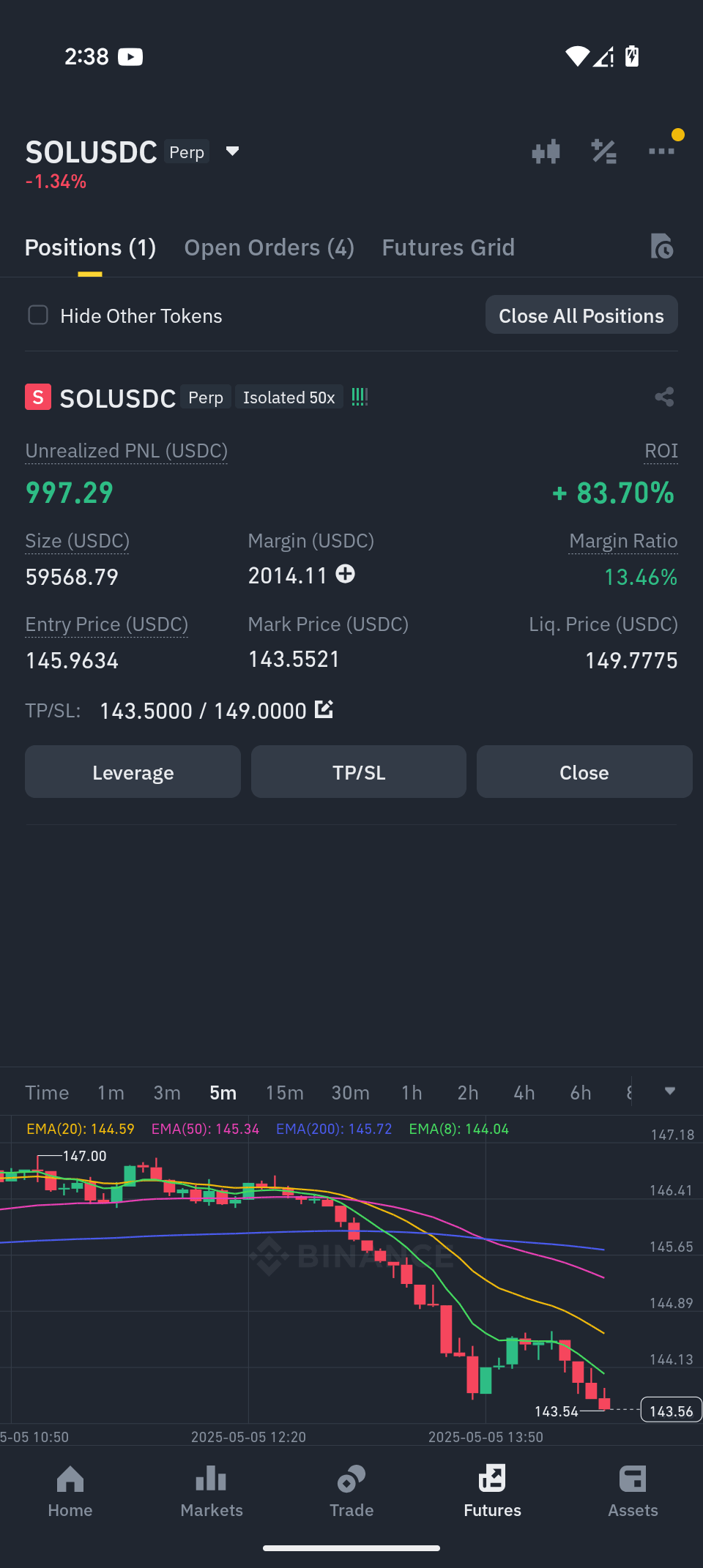Open the candlestick chart icon
703x1568 pixels.
[x=546, y=152]
